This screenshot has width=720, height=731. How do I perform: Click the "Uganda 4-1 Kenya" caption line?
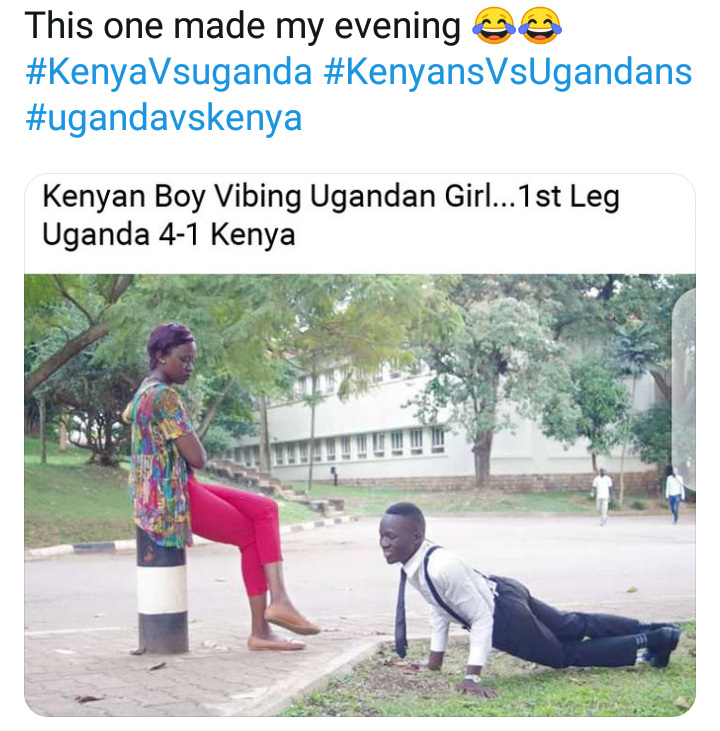pyautogui.click(x=168, y=236)
